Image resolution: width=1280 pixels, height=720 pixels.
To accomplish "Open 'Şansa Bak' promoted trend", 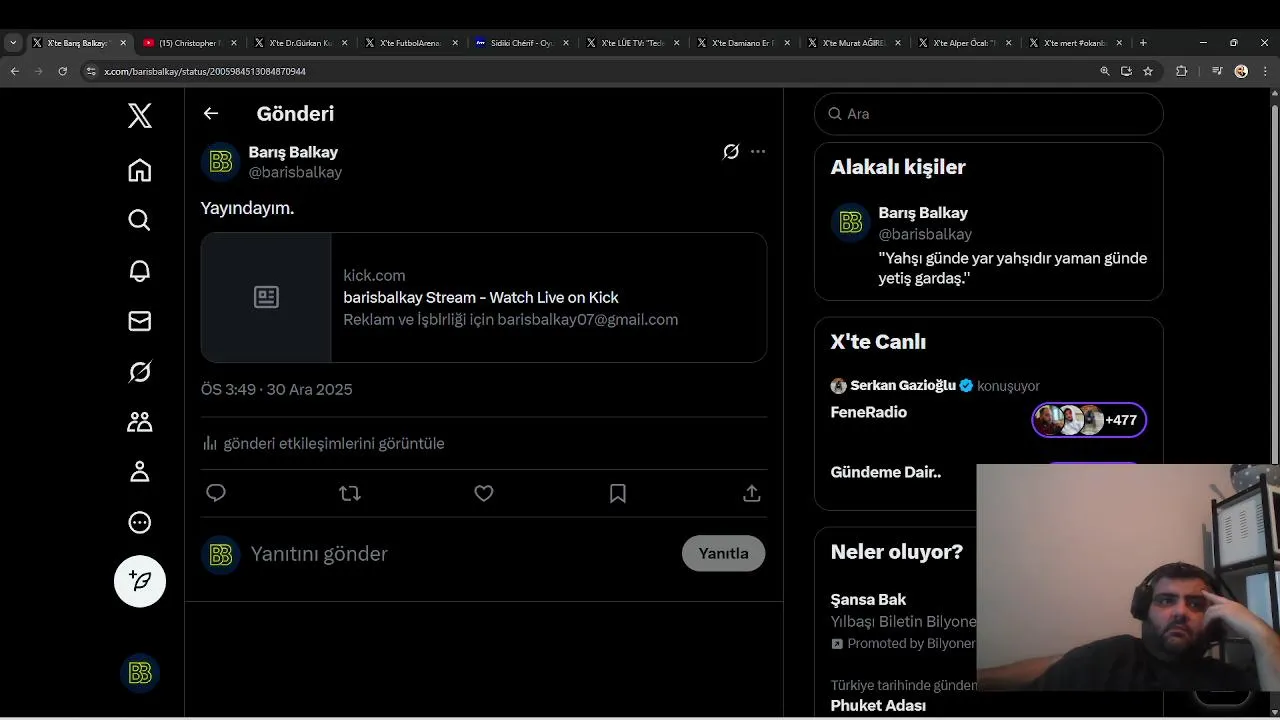I will (x=868, y=600).
